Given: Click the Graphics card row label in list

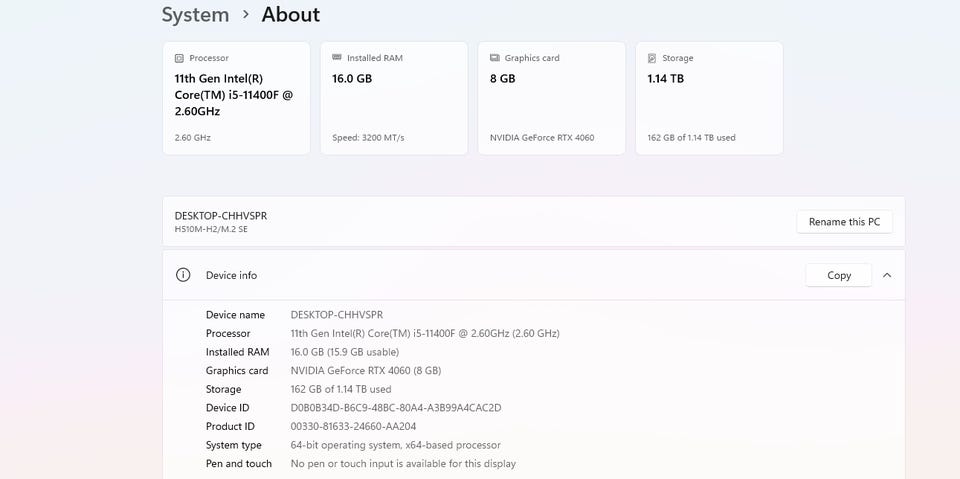Looking at the screenshot, I should pyautogui.click(x=237, y=371).
